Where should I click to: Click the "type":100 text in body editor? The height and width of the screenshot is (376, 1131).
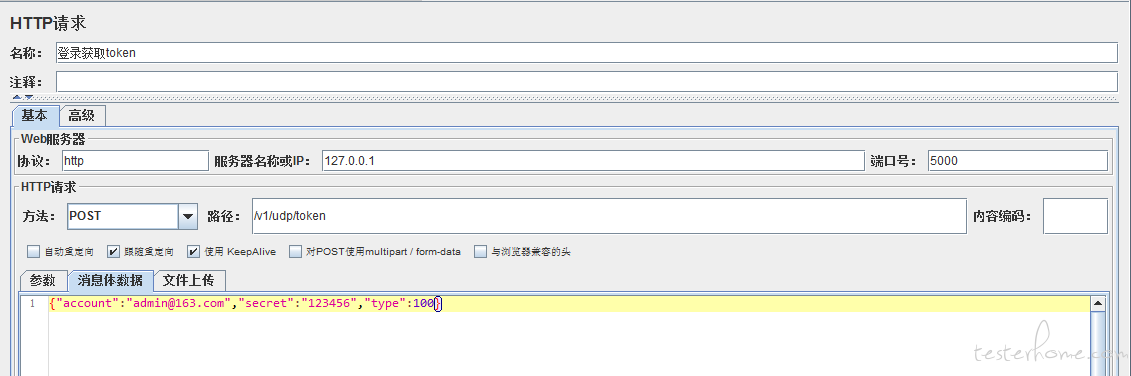[x=399, y=304]
